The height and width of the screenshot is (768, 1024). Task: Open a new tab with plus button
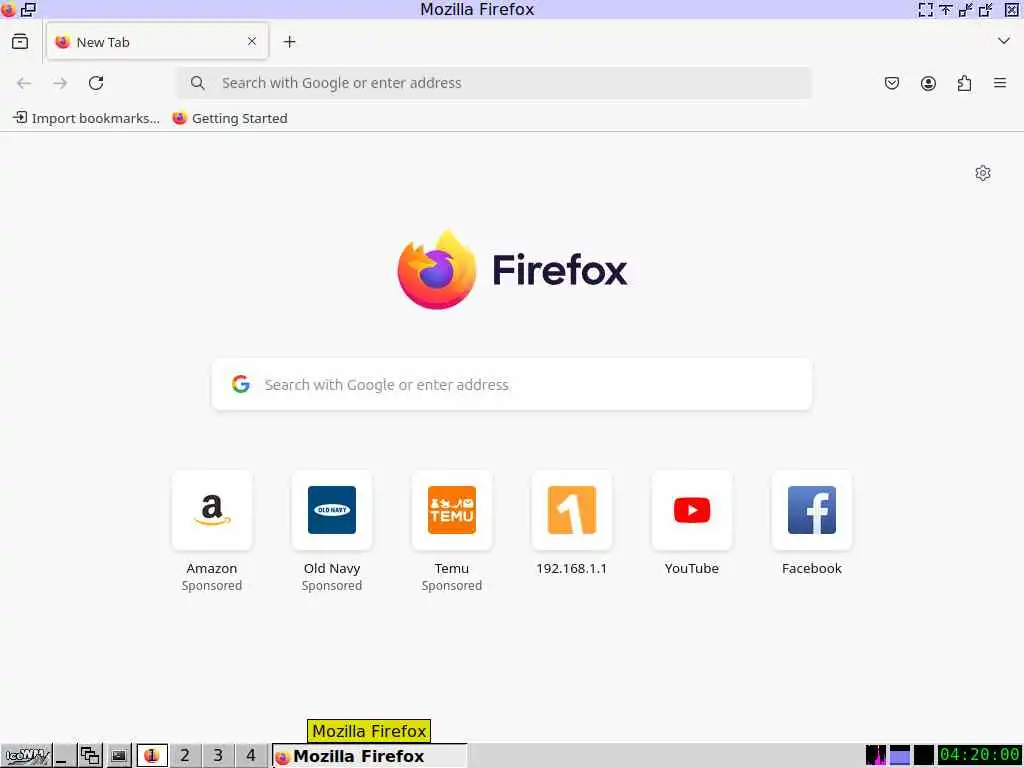289,42
